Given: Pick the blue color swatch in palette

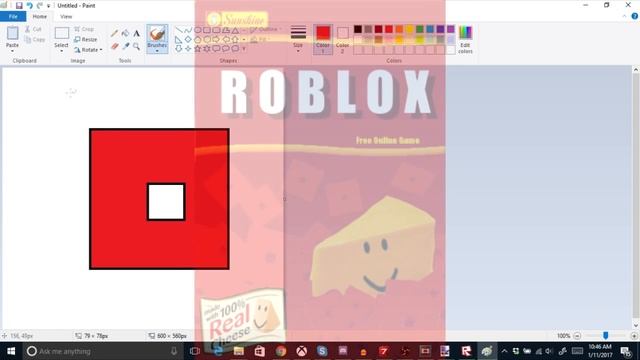Looking at the screenshot, I should 430,29.
